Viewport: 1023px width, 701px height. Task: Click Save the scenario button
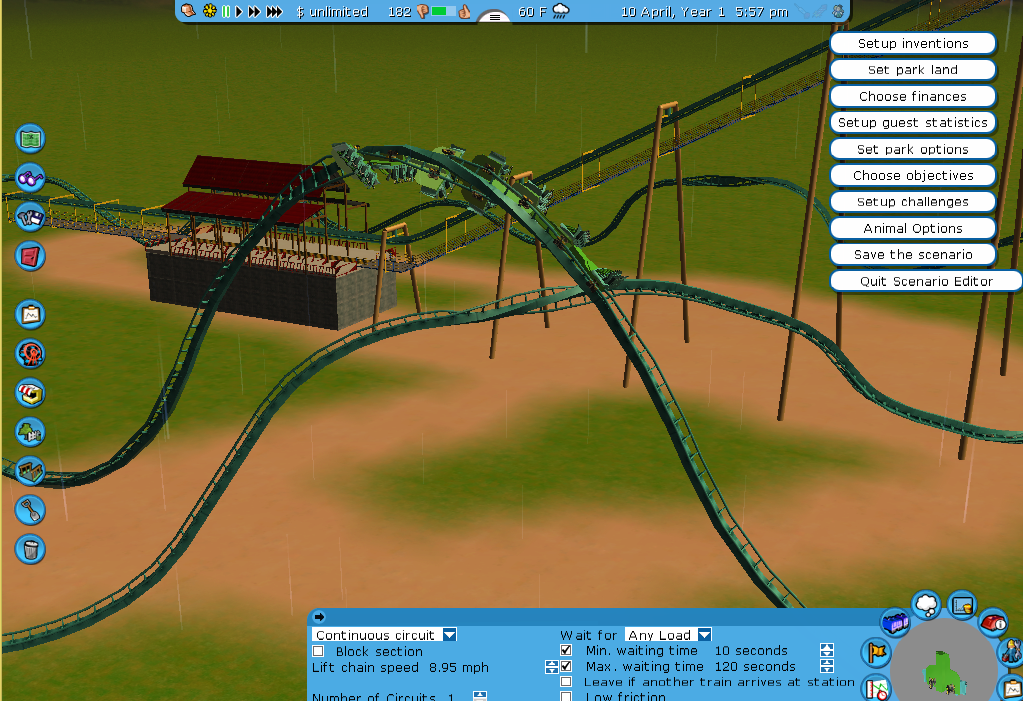(x=912, y=255)
